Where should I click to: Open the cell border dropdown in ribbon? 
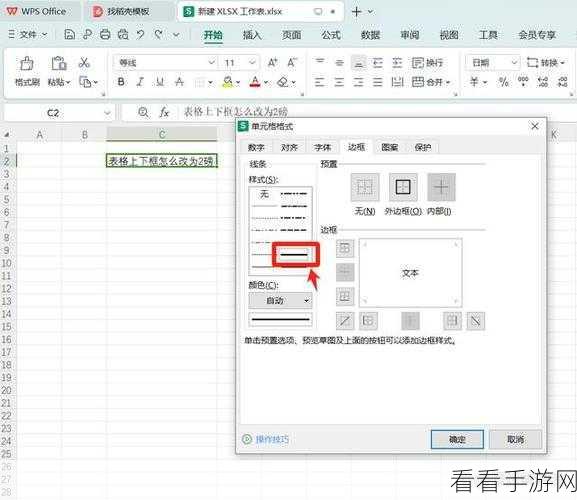210,82
